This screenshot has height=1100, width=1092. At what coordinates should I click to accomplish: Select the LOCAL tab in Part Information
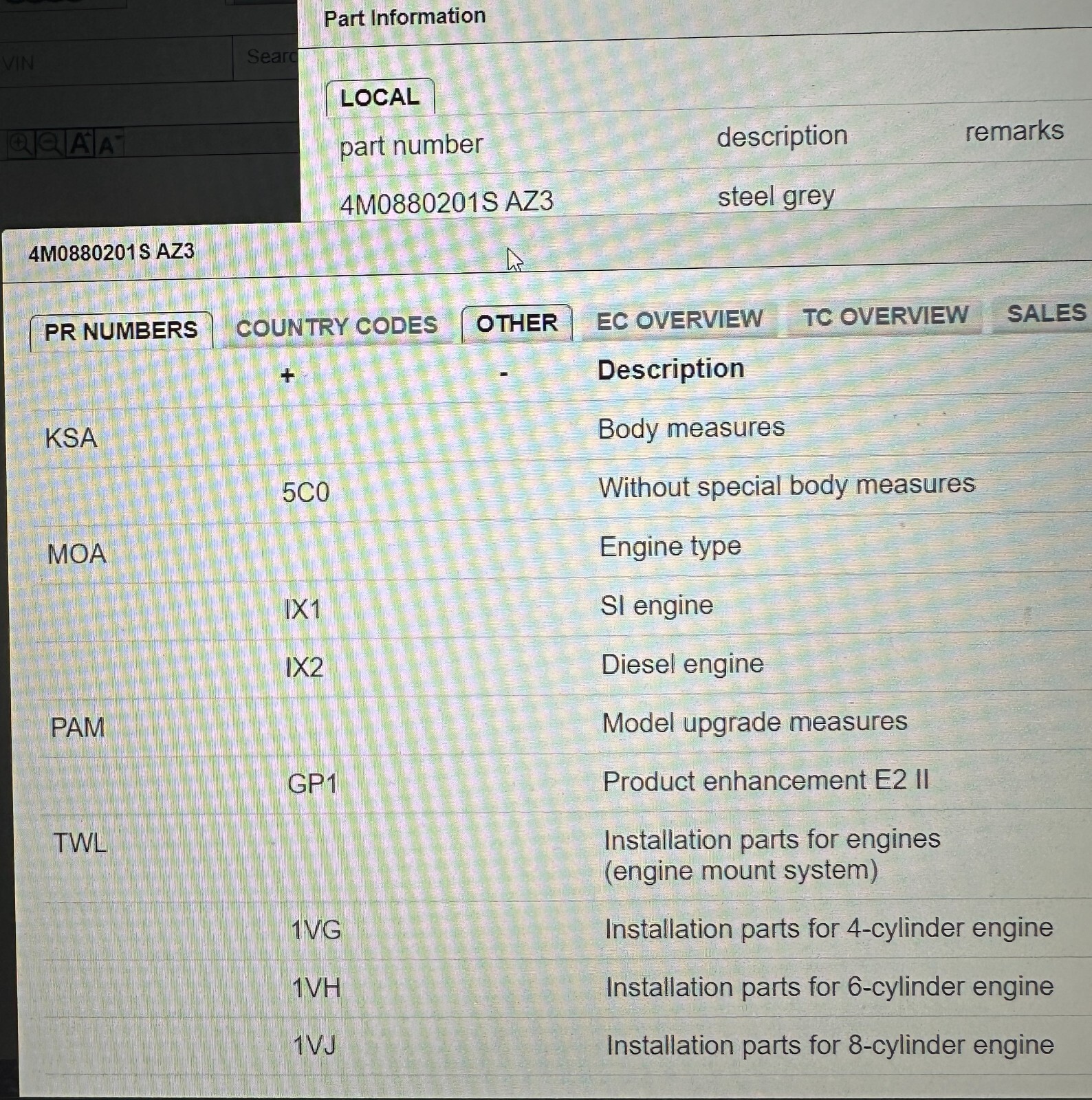[380, 98]
